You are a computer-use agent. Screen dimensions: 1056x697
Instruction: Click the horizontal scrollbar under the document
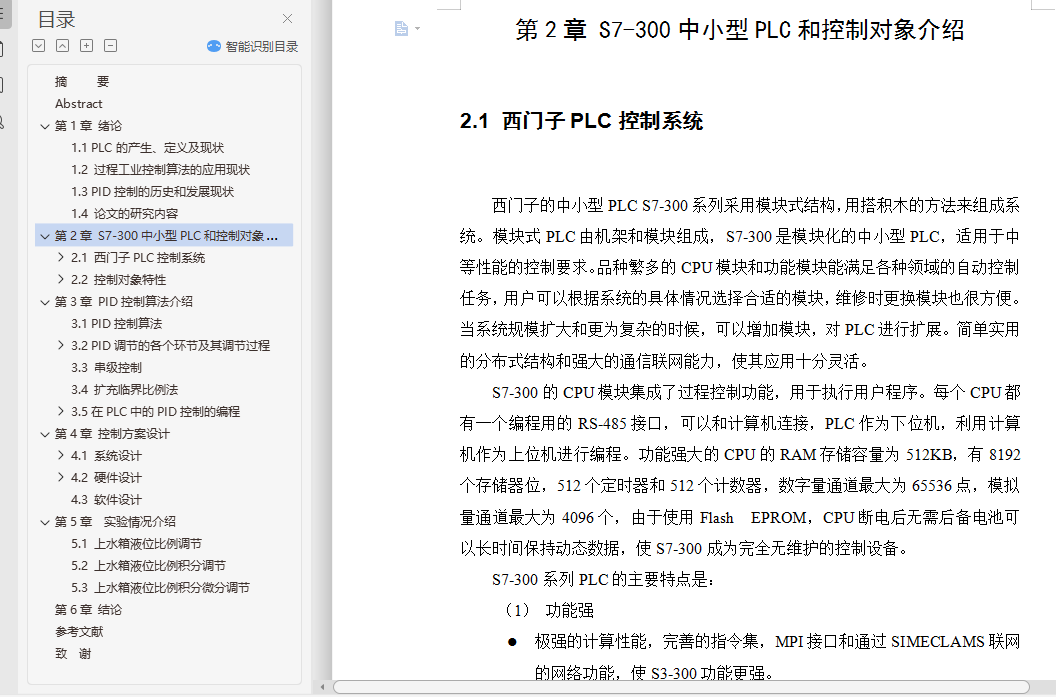(x=681, y=687)
